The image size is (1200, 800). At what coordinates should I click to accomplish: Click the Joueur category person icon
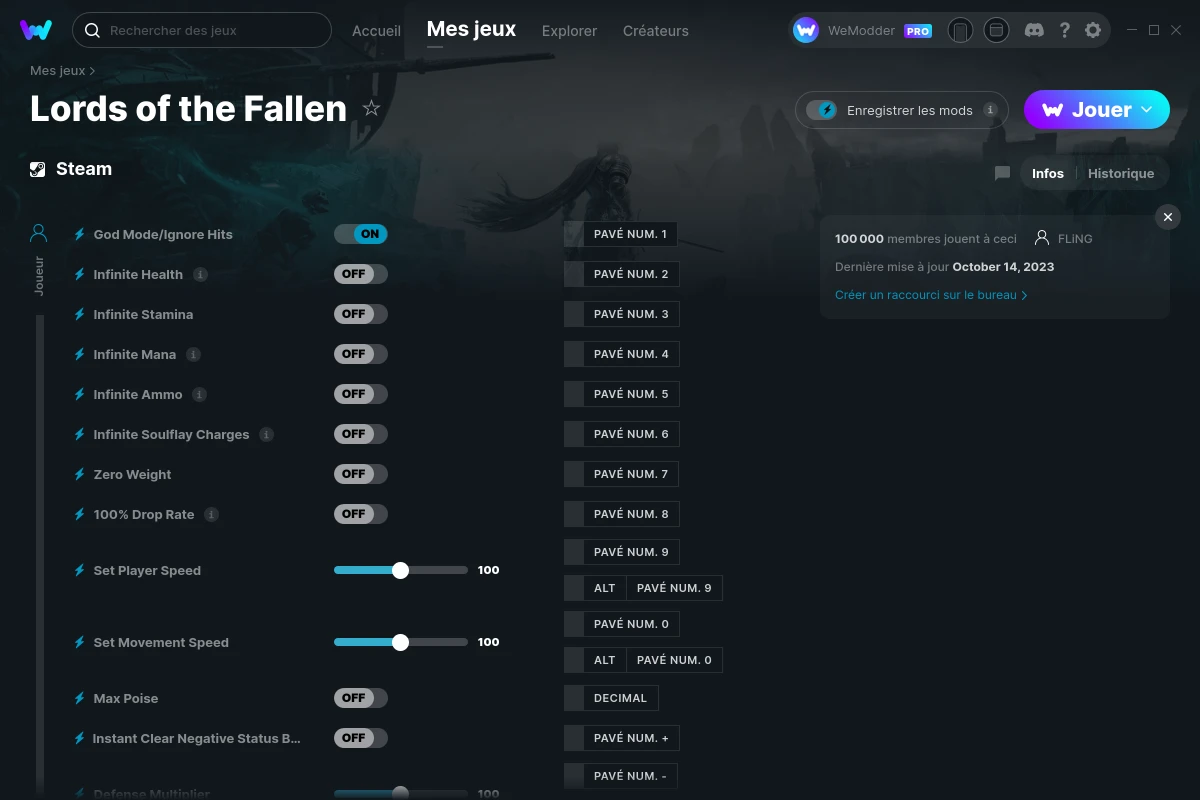[39, 233]
